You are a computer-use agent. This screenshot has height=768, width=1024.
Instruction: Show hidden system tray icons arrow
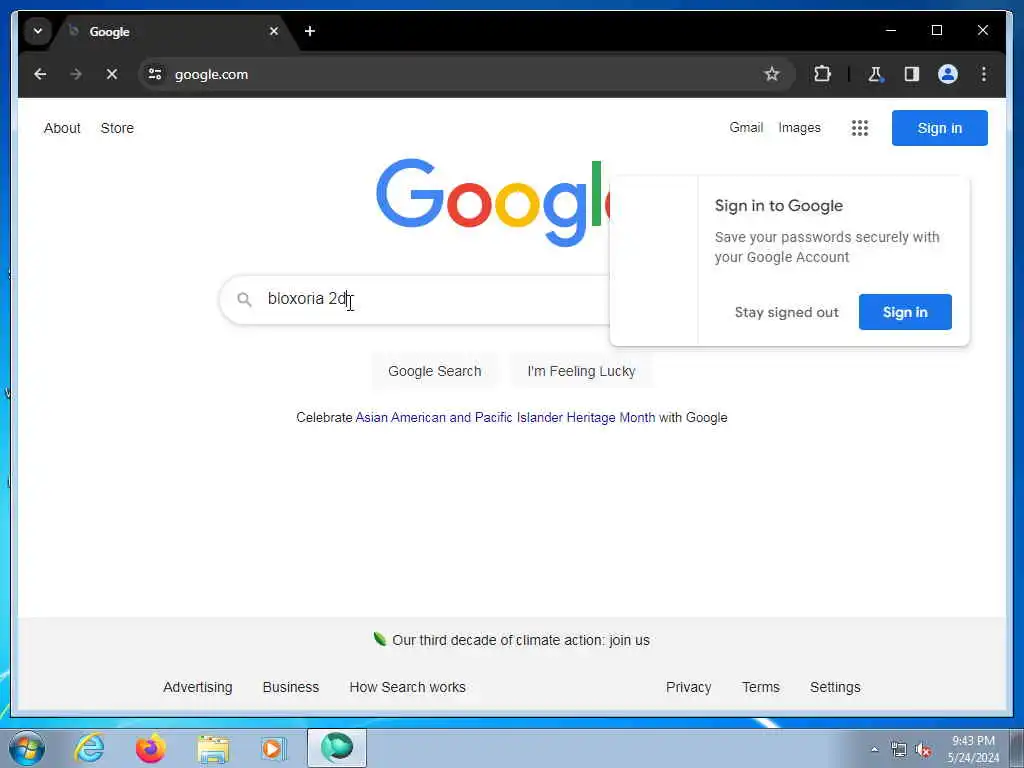pyautogui.click(x=874, y=750)
